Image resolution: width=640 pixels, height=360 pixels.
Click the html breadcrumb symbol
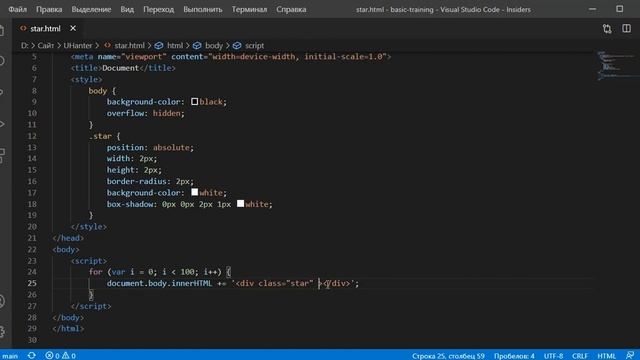click(169, 45)
